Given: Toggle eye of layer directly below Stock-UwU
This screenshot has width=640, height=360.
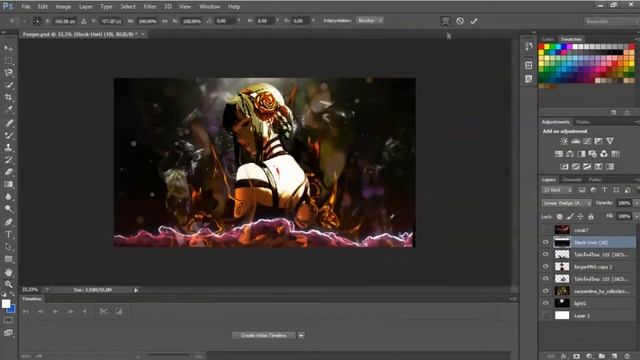Looking at the screenshot, I should (x=546, y=254).
